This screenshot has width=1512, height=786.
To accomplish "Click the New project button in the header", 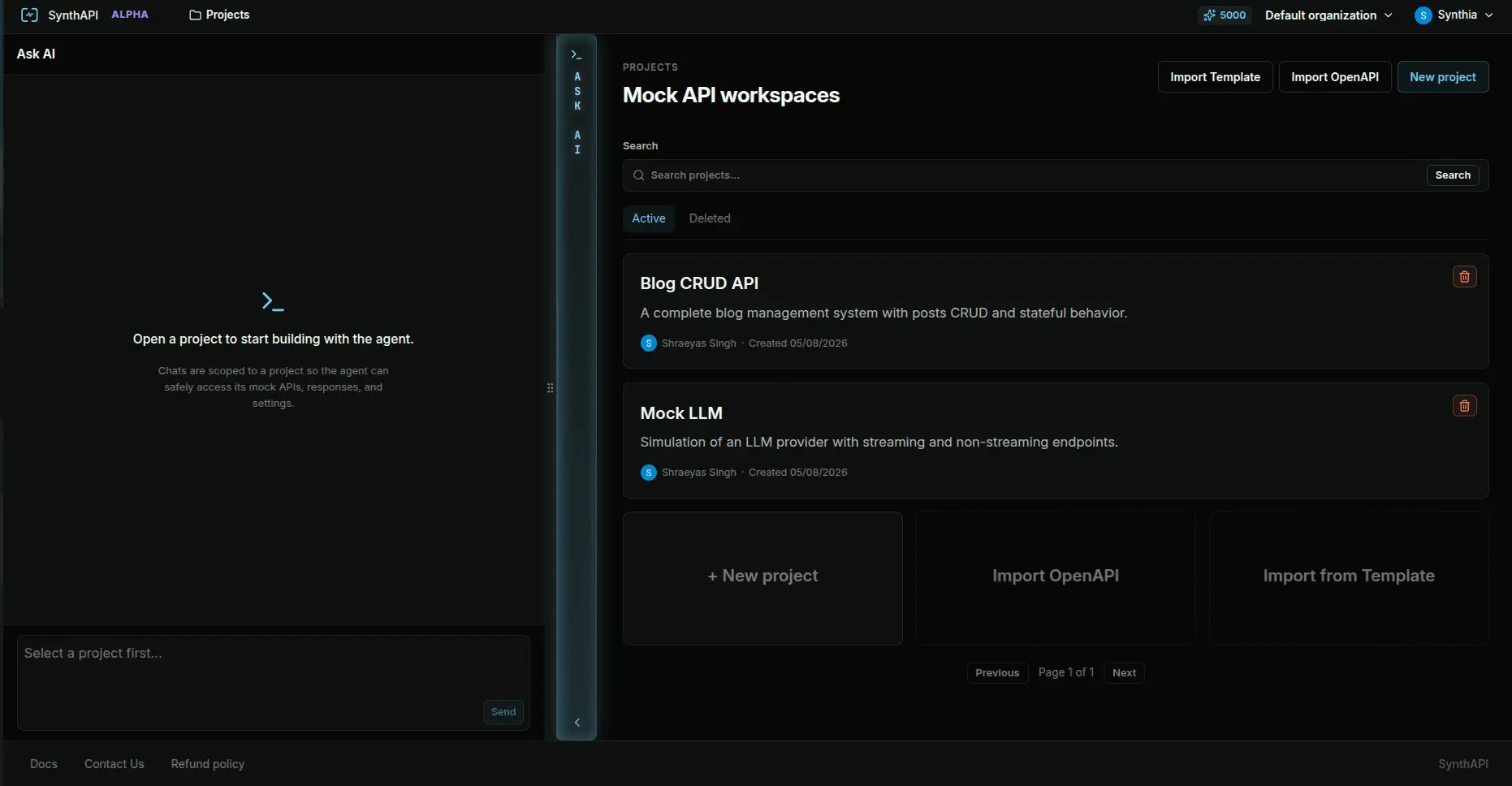I will (x=1443, y=77).
